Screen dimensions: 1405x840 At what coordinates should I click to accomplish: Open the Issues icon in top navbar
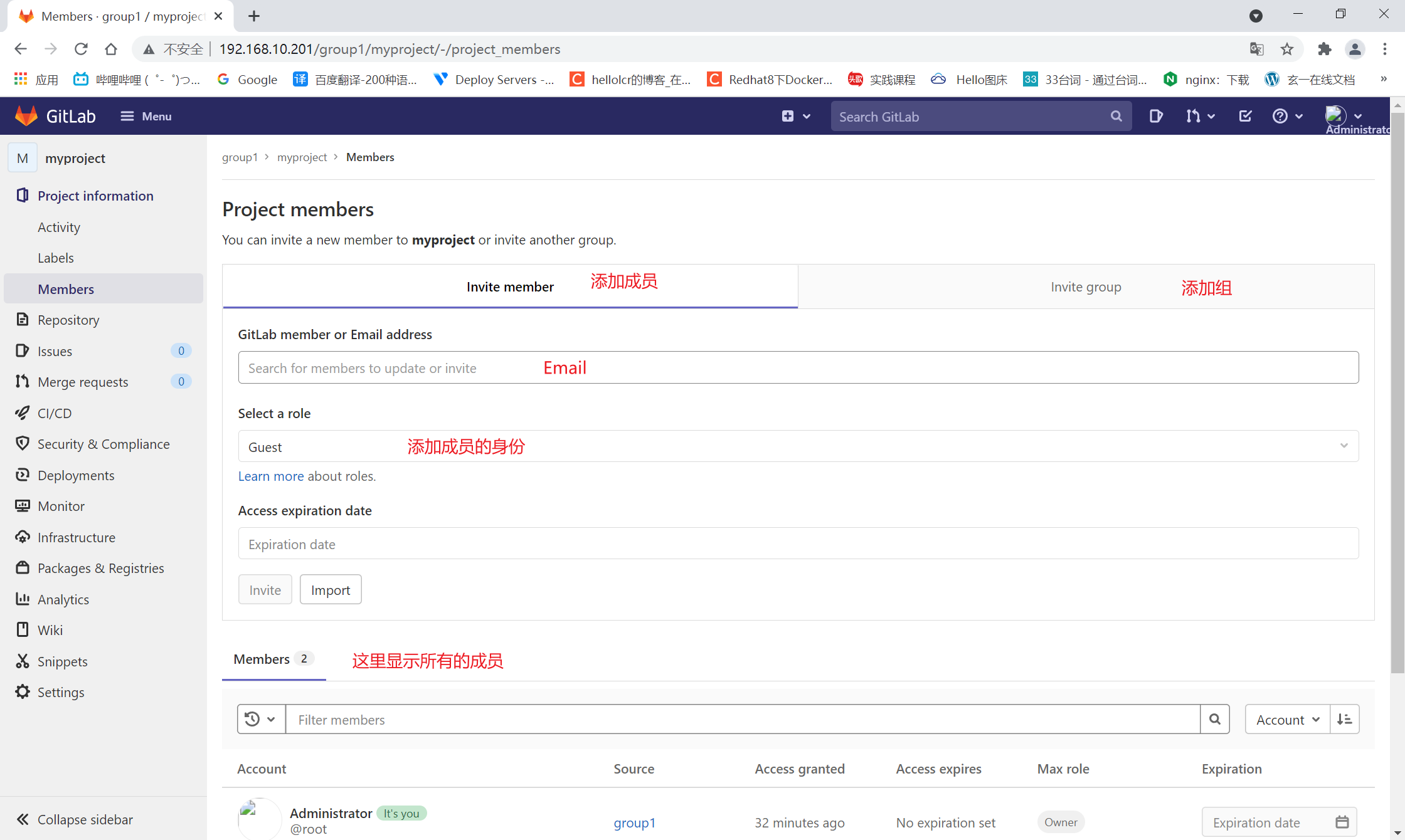1155,116
